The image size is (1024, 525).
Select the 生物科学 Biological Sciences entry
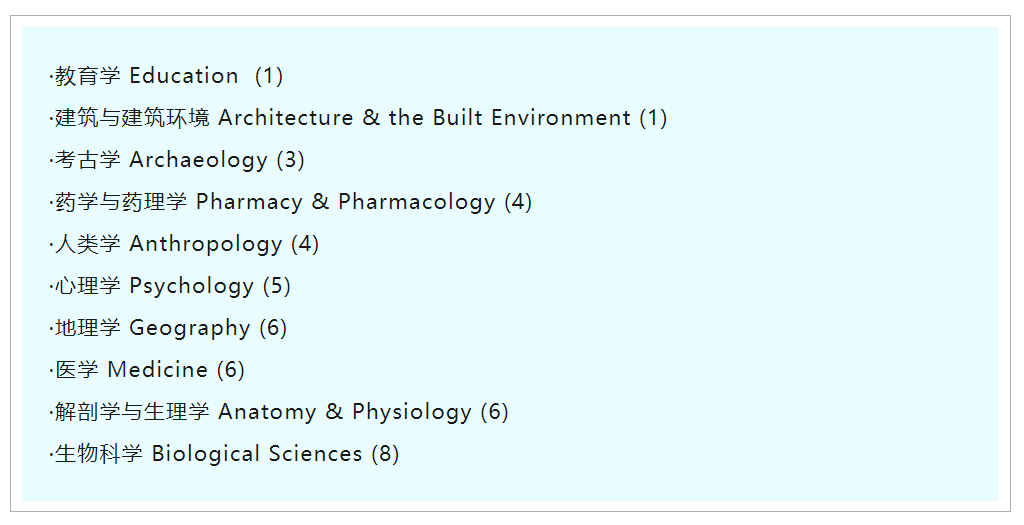click(208, 454)
